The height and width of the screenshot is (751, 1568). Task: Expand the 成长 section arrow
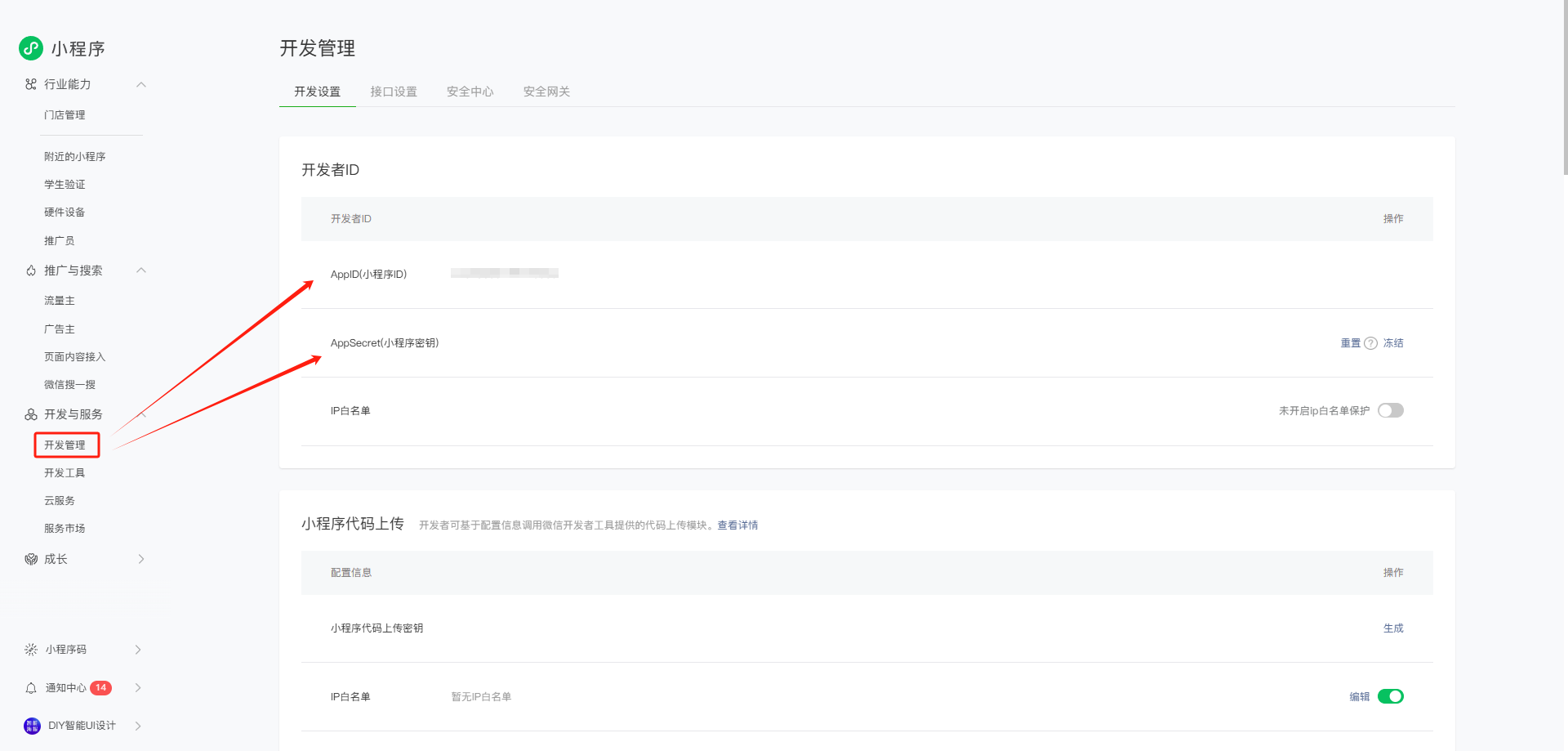[141, 559]
